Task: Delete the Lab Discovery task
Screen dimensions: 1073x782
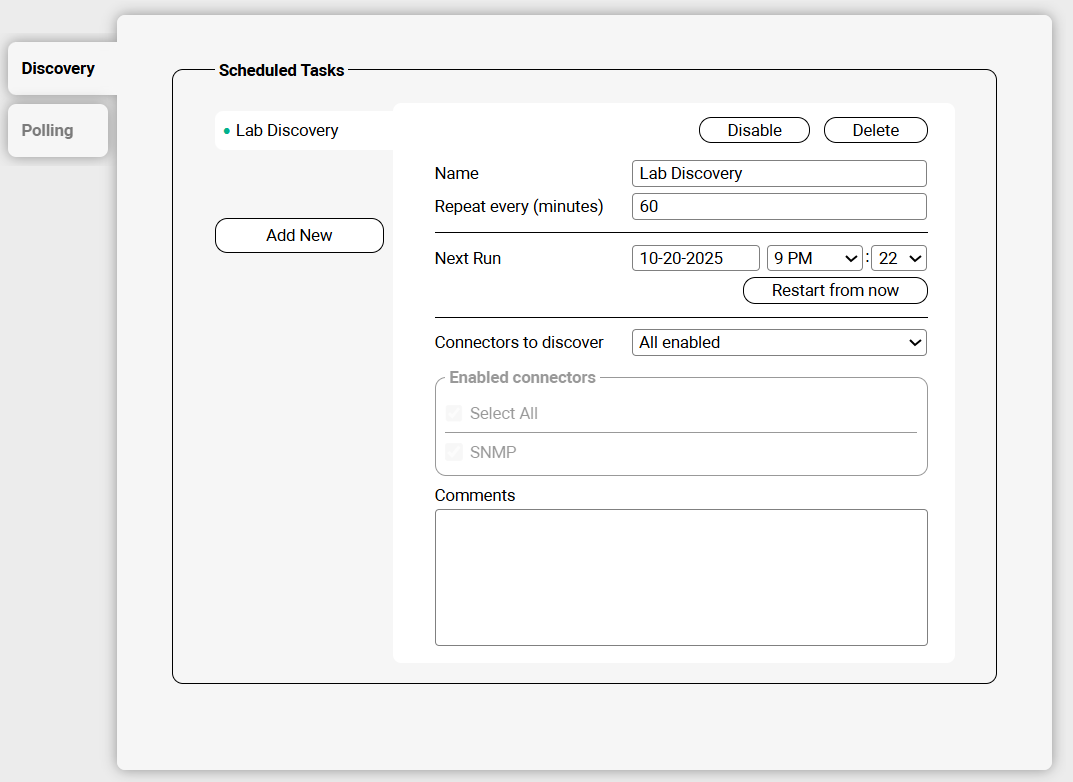Action: point(875,131)
